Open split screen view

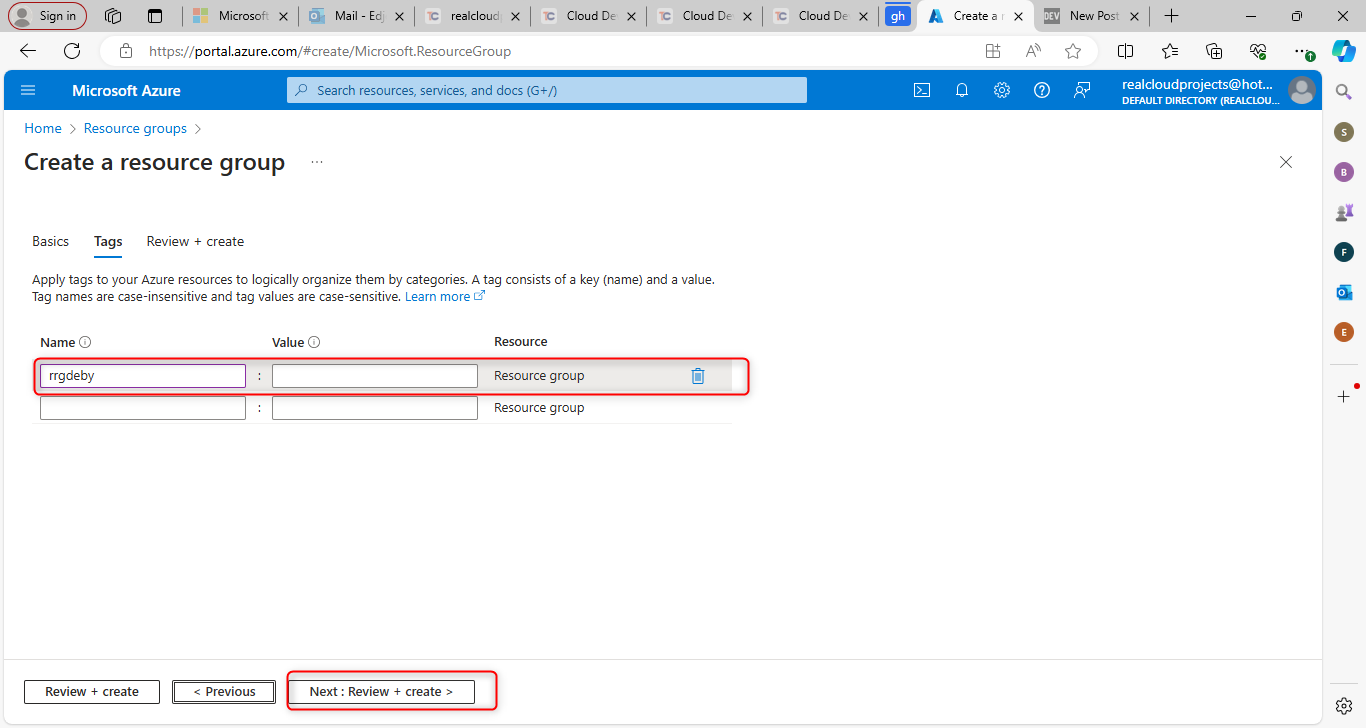tap(1125, 51)
